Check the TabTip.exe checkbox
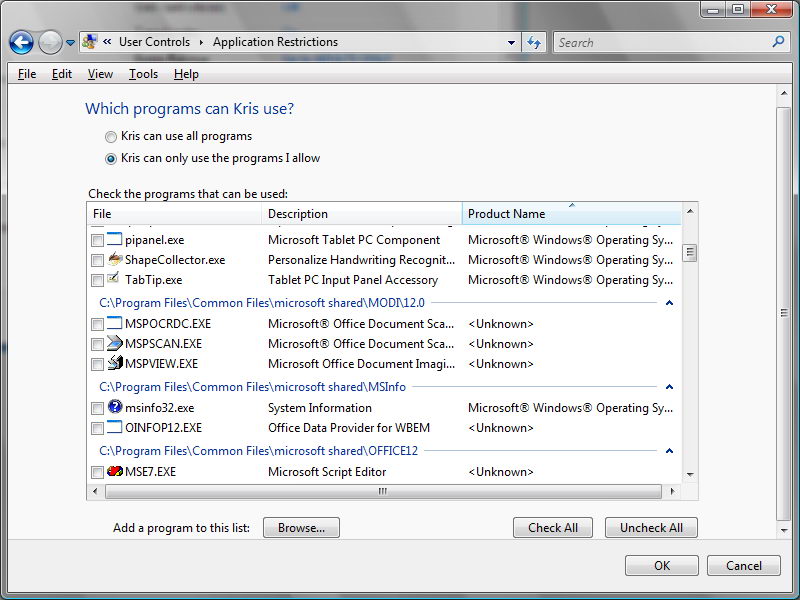800x600 pixels. click(97, 280)
